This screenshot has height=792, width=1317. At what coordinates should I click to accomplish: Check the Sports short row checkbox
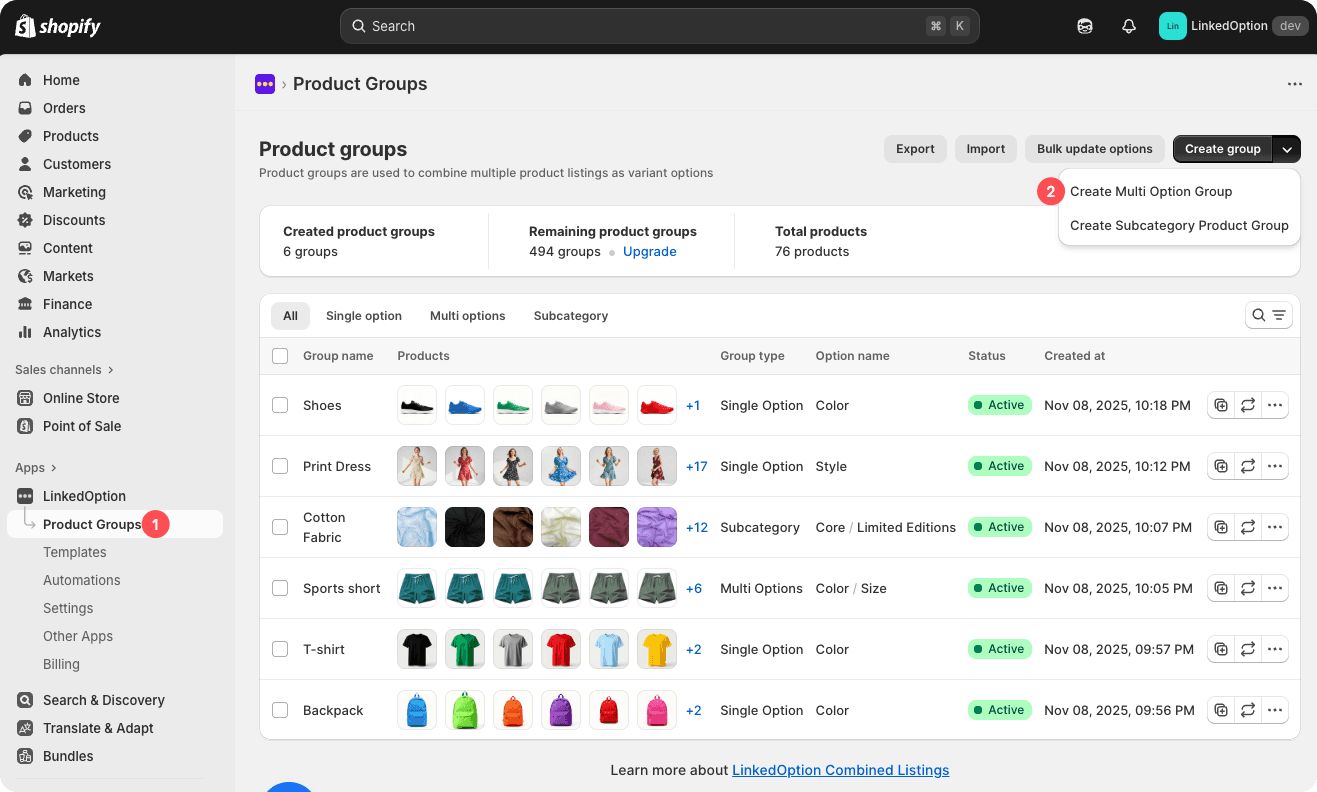click(x=280, y=588)
